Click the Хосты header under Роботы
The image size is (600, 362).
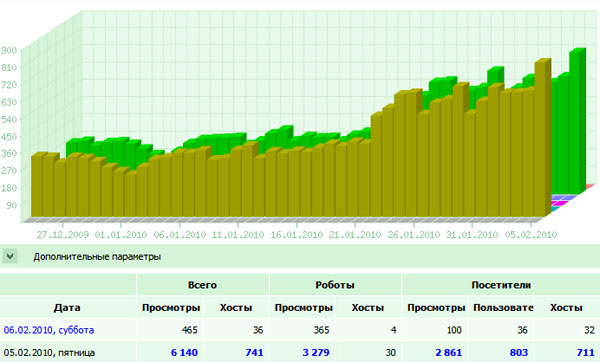tap(368, 308)
